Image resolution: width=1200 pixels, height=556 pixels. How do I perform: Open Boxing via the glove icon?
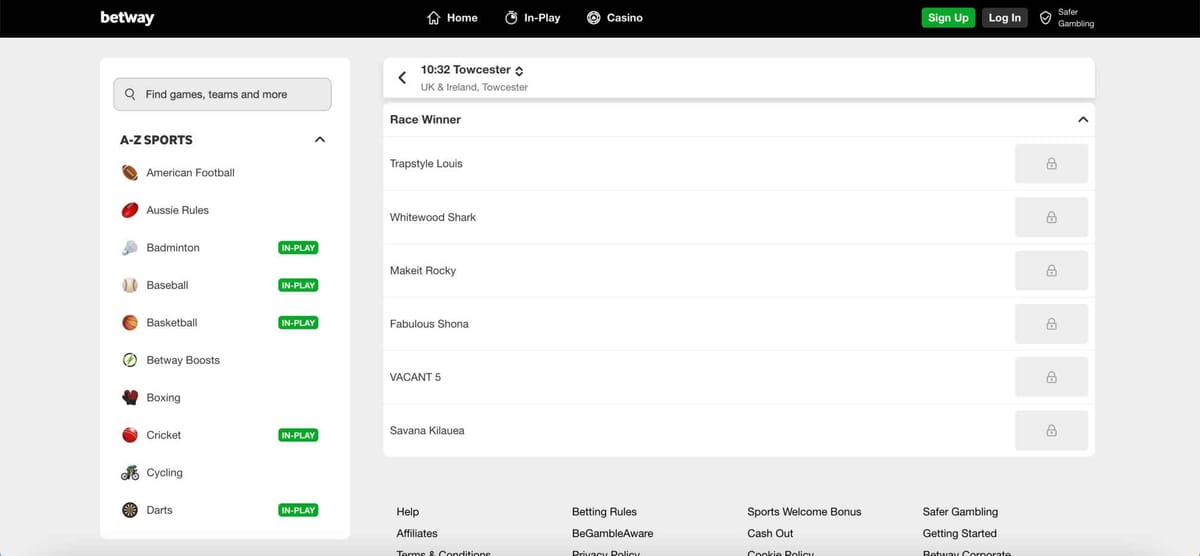[130, 398]
